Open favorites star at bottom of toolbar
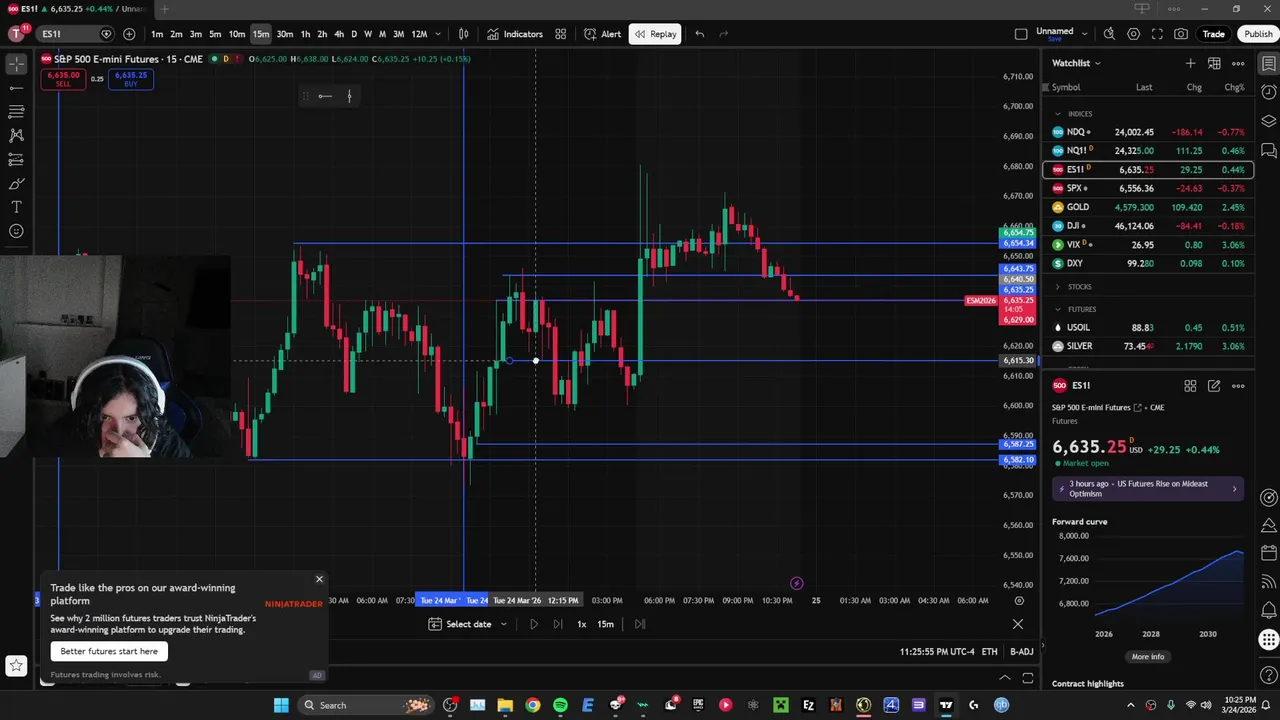The image size is (1280, 720). [x=16, y=665]
